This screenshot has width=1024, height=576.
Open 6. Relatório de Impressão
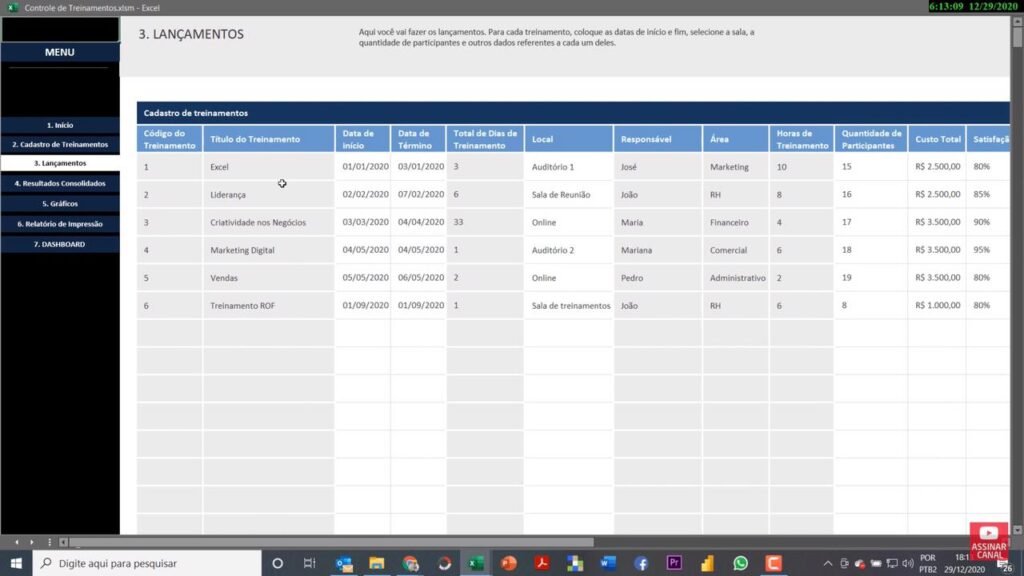pos(60,224)
